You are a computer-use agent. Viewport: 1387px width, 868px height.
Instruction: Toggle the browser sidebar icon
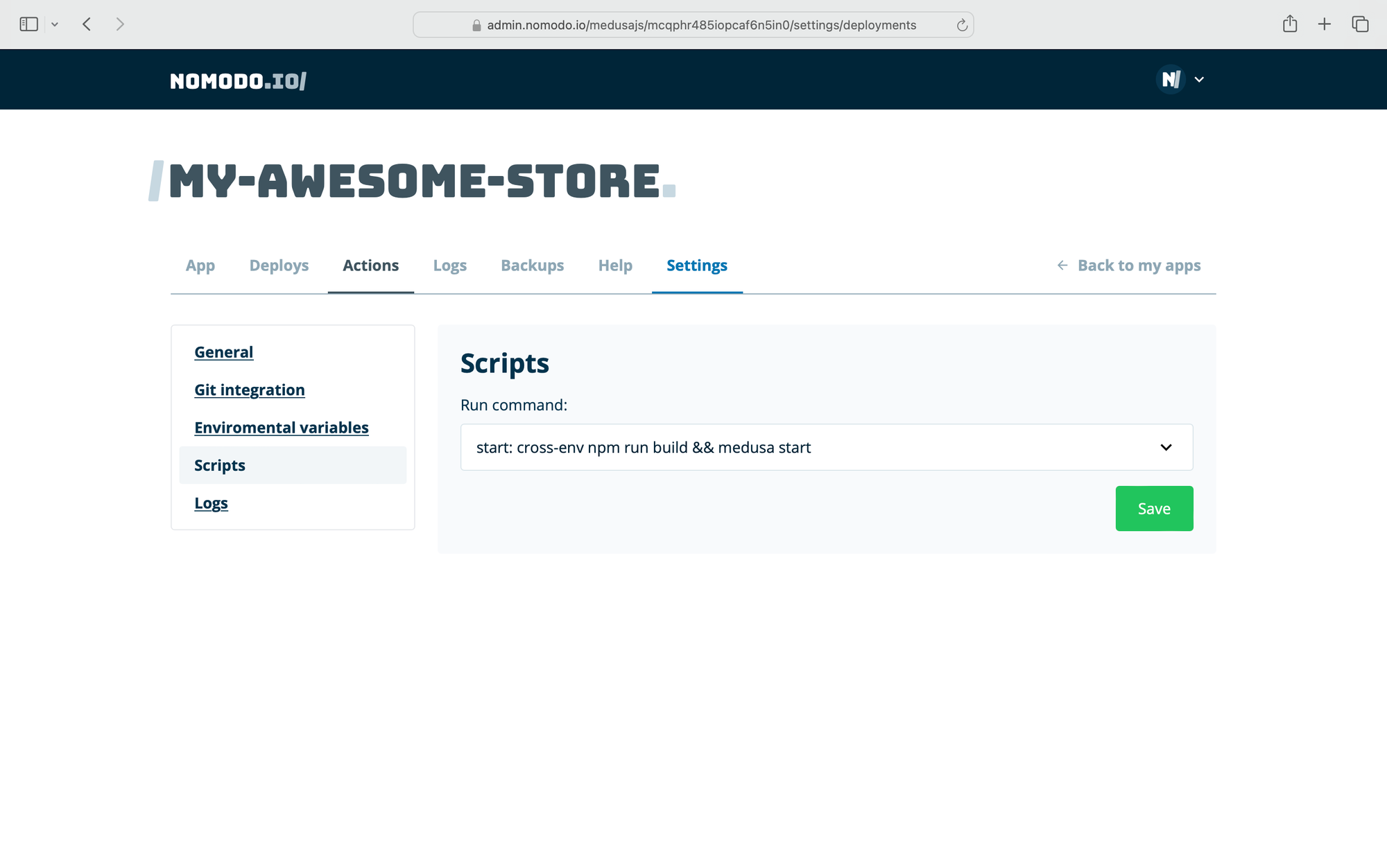(x=28, y=24)
